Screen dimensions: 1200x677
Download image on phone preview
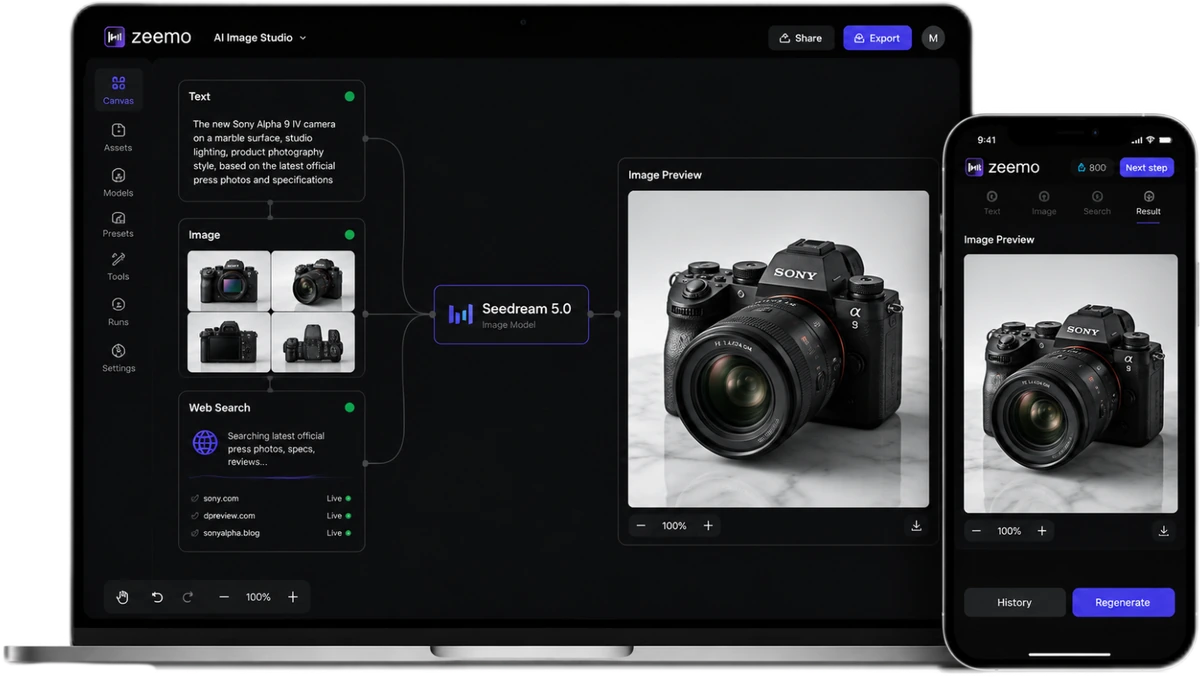pos(1163,531)
